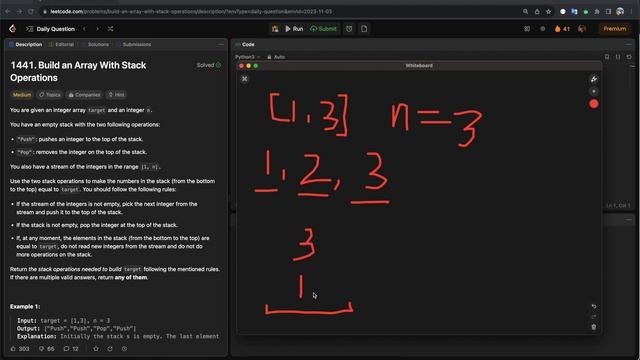This screenshot has height=360, width=640.
Task: Open the layout icon in top right
Action: [527, 29]
